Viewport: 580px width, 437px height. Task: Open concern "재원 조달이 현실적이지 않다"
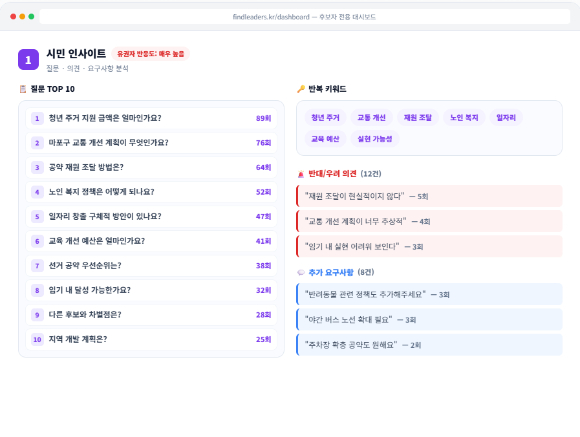[429, 196]
